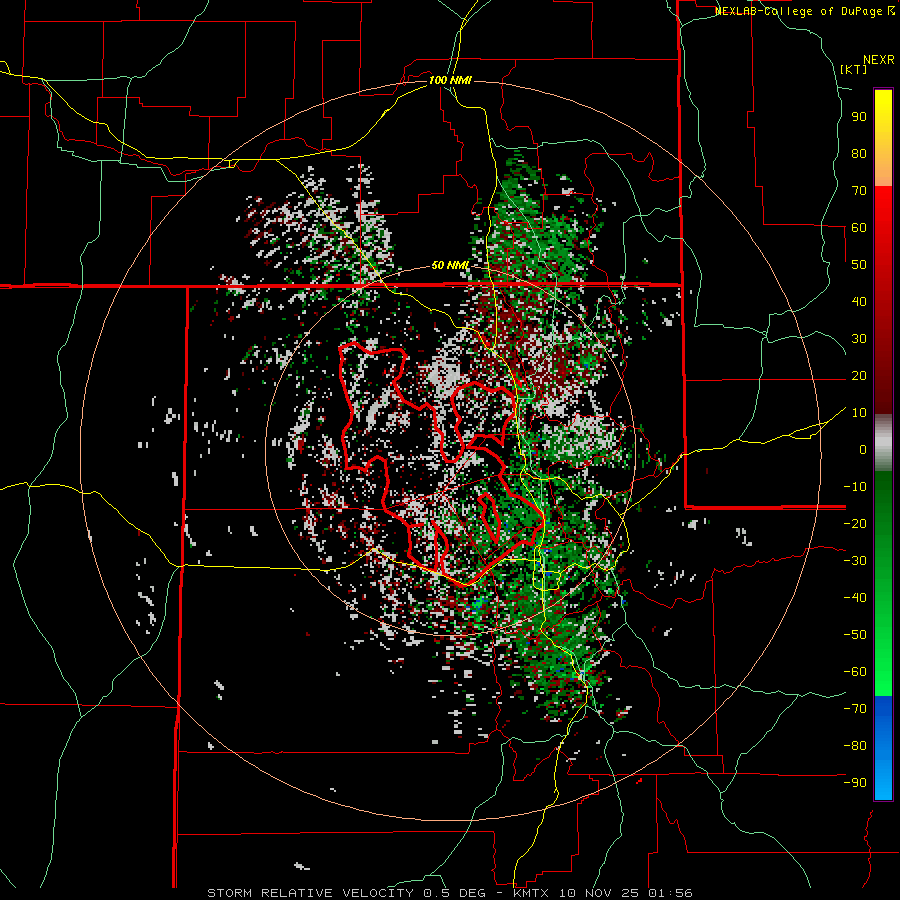Click the positive "70" scale label

[x=859, y=191]
